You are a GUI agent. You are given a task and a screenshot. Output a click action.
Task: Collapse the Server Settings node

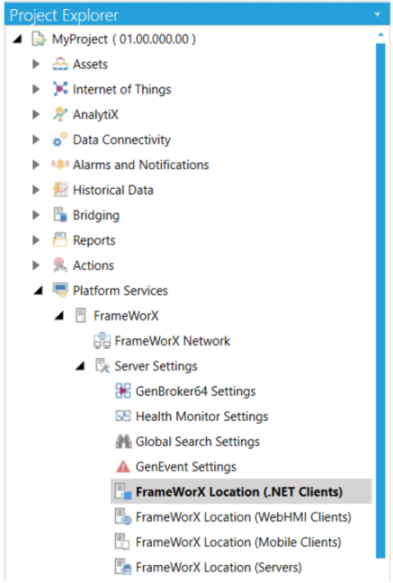(x=80, y=366)
